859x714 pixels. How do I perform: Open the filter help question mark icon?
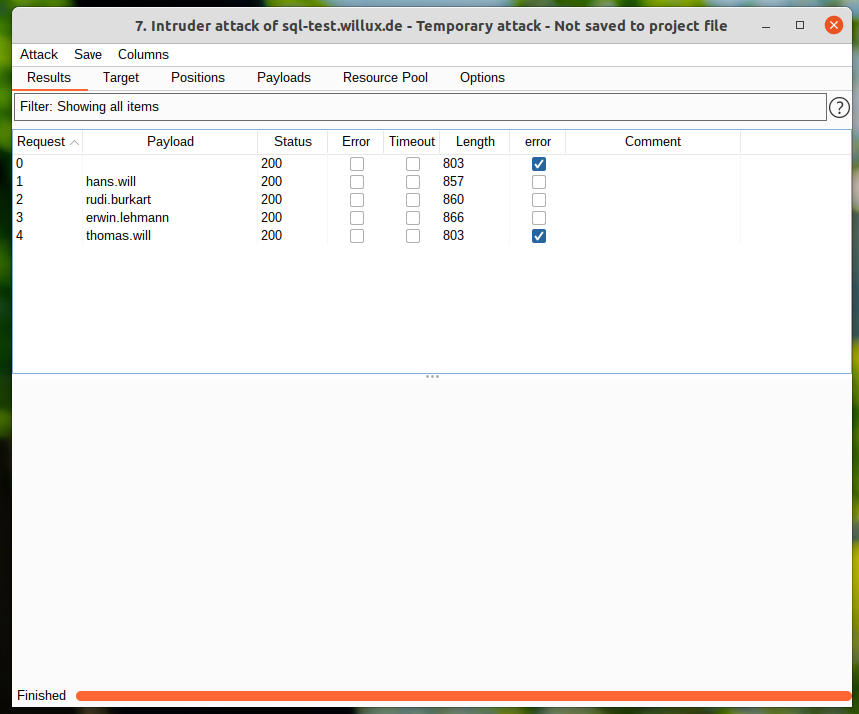coord(839,106)
